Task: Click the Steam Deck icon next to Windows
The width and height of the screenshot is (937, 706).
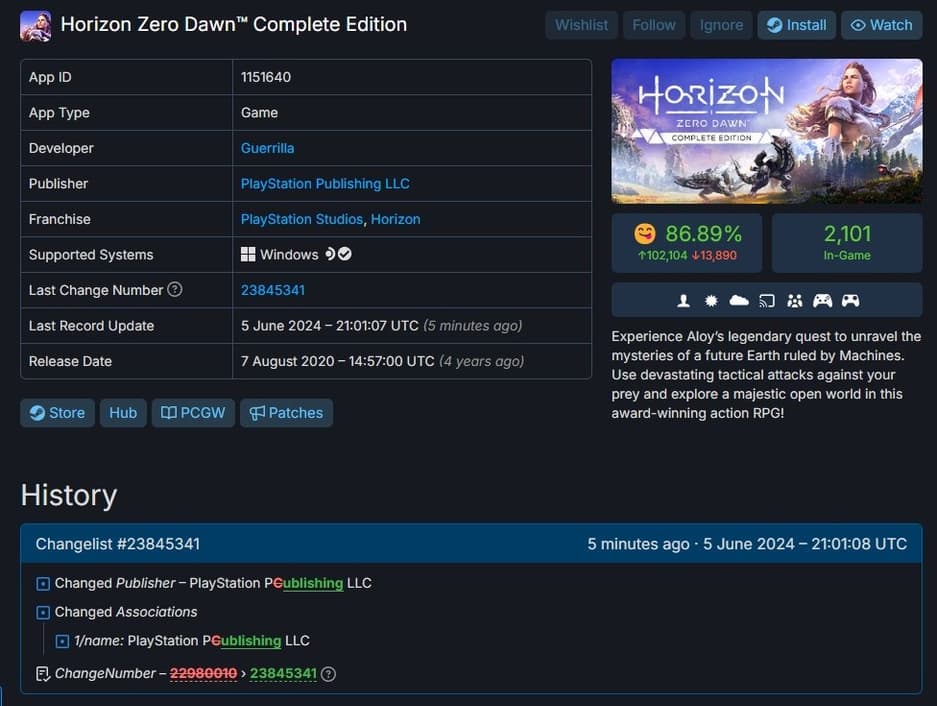Action: 330,254
